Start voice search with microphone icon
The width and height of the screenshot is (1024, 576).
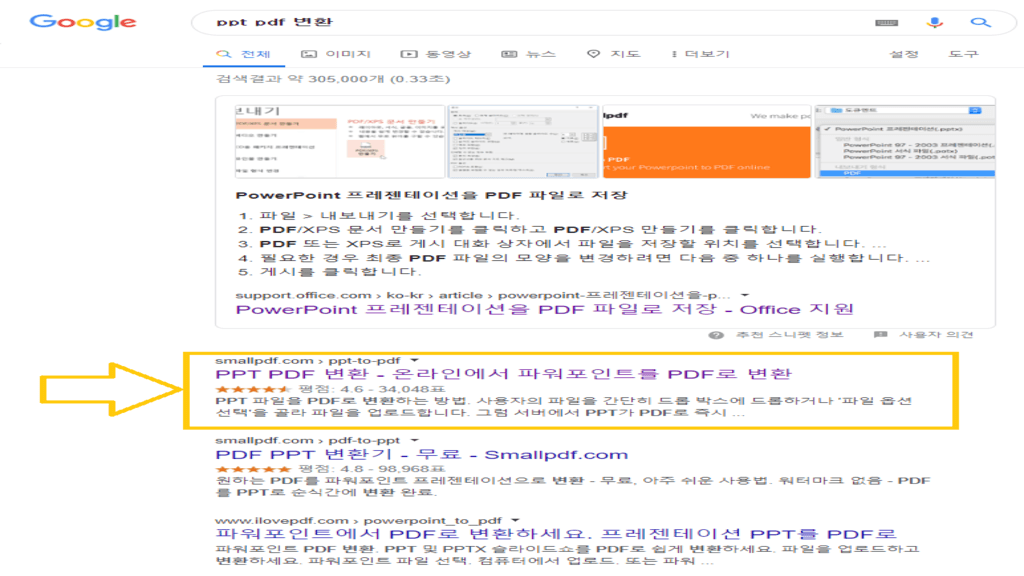[935, 23]
